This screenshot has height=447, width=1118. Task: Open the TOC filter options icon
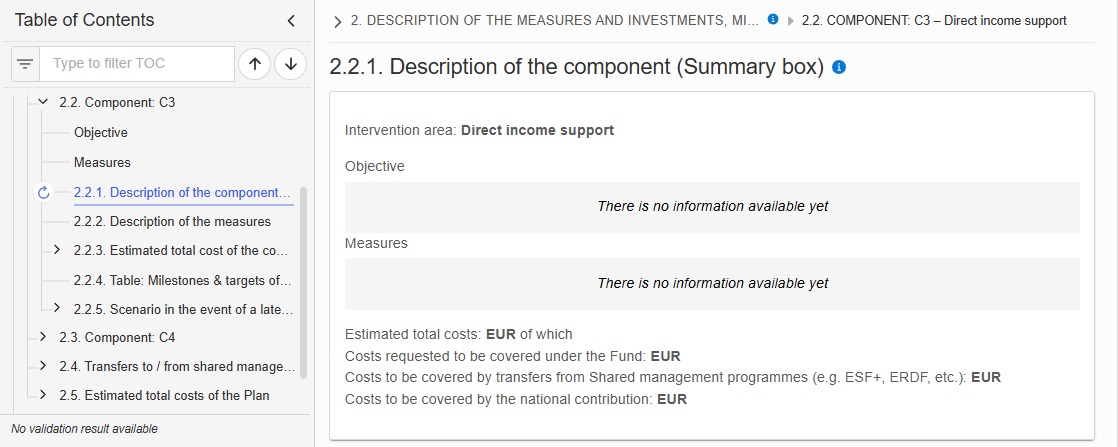click(26, 64)
